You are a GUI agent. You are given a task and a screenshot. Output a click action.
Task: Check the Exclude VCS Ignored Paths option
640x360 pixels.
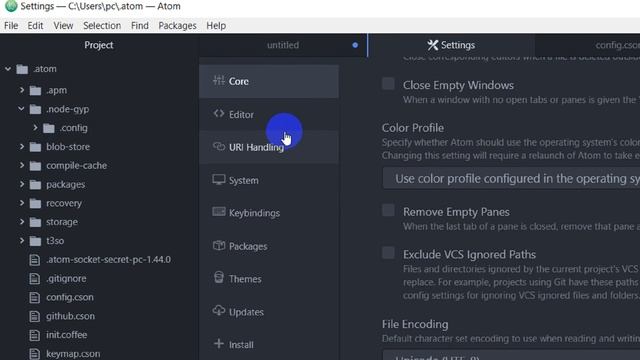click(388, 253)
